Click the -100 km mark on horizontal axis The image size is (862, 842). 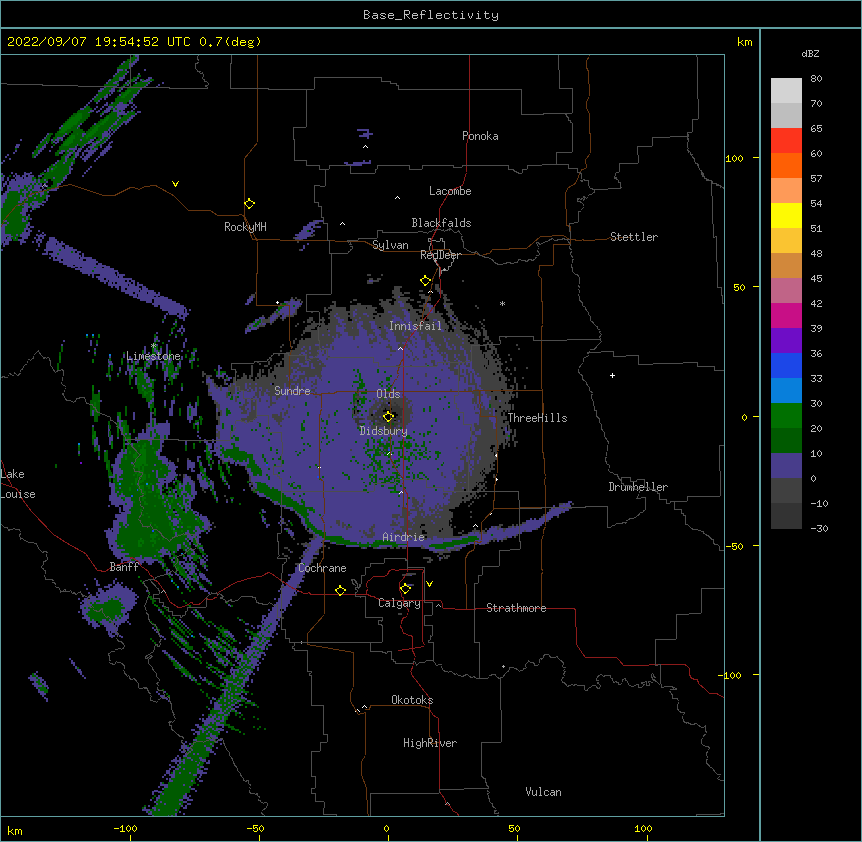[125, 828]
